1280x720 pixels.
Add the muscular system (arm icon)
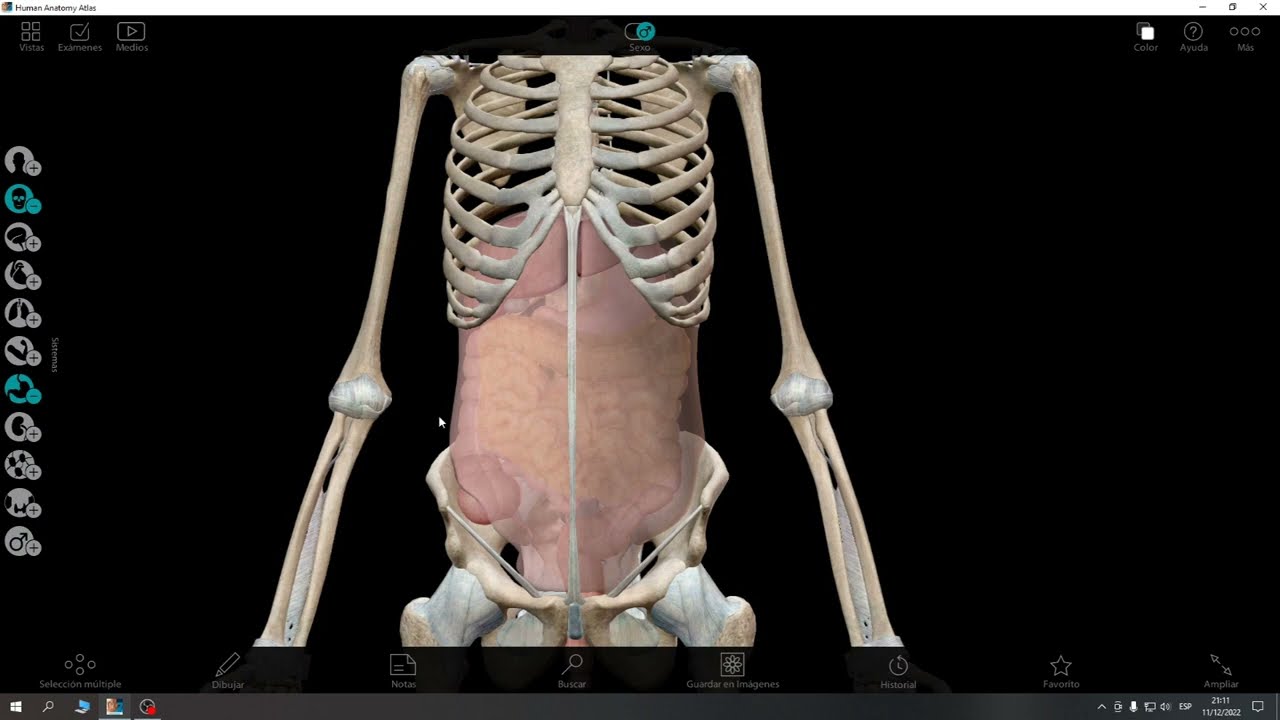point(22,352)
